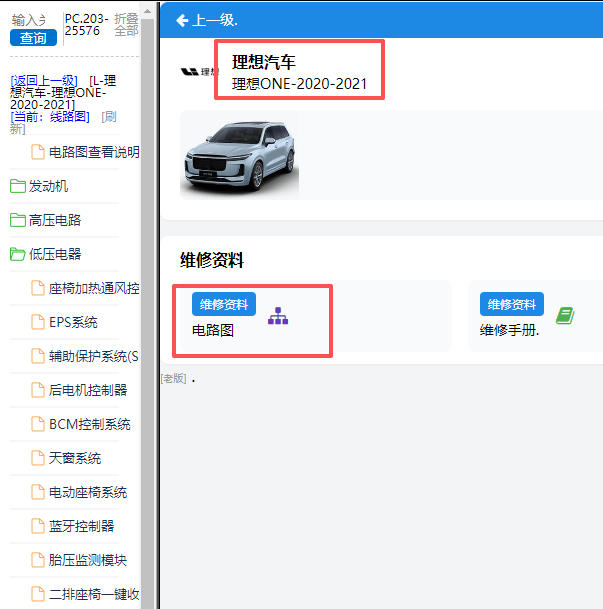Image resolution: width=603 pixels, height=609 pixels.
Task: Click the open folder icon of 低压电器
Action: (x=18, y=254)
